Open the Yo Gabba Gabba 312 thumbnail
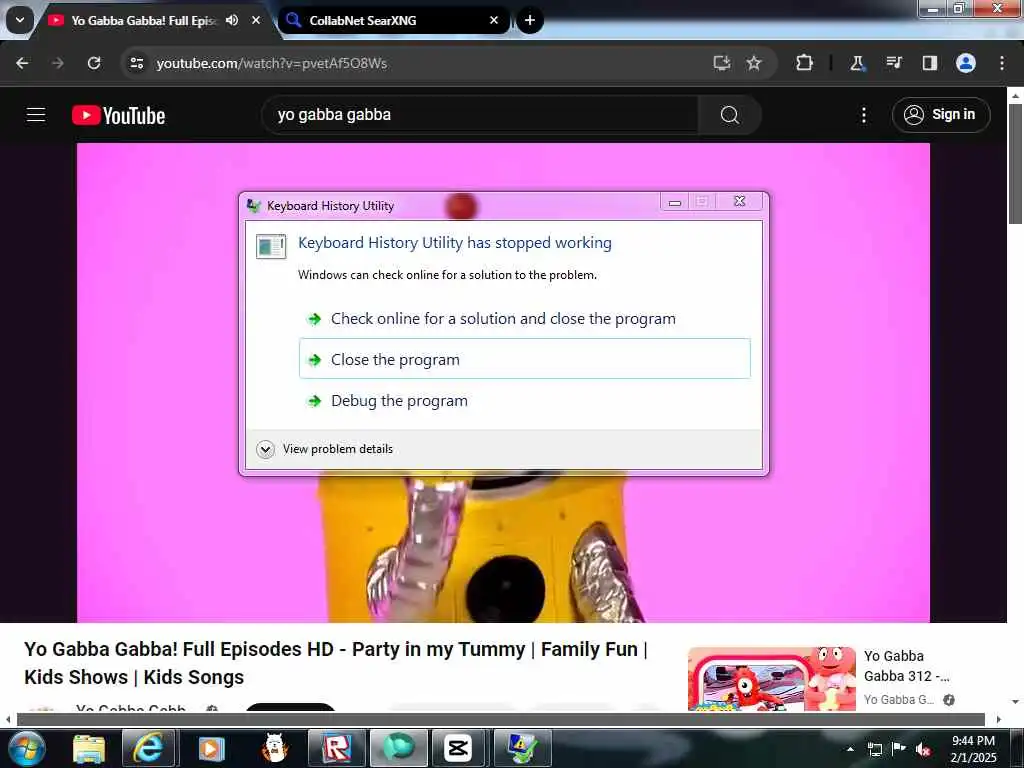The height and width of the screenshot is (768, 1024). pyautogui.click(x=772, y=679)
